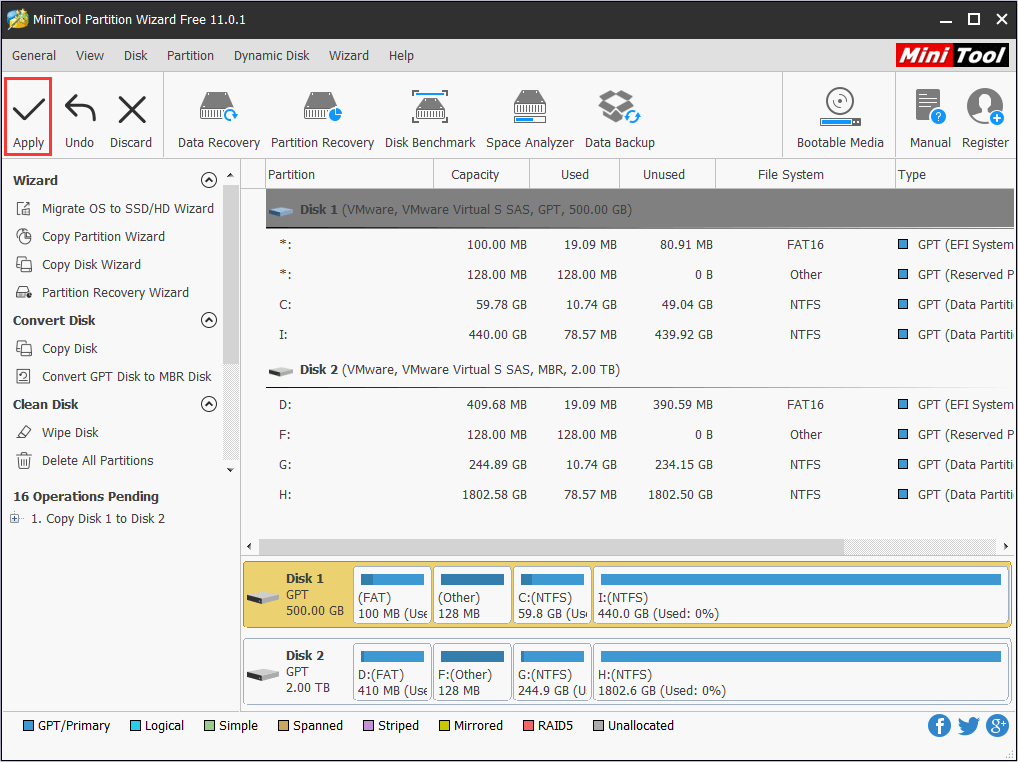Select the I: partition row in list
The height and width of the screenshot is (762, 1018).
pos(639,334)
